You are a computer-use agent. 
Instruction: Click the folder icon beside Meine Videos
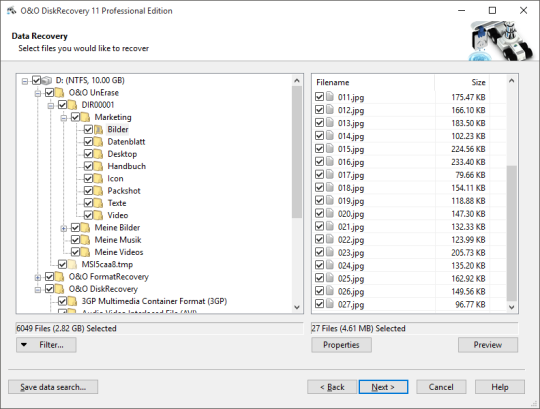point(85,252)
